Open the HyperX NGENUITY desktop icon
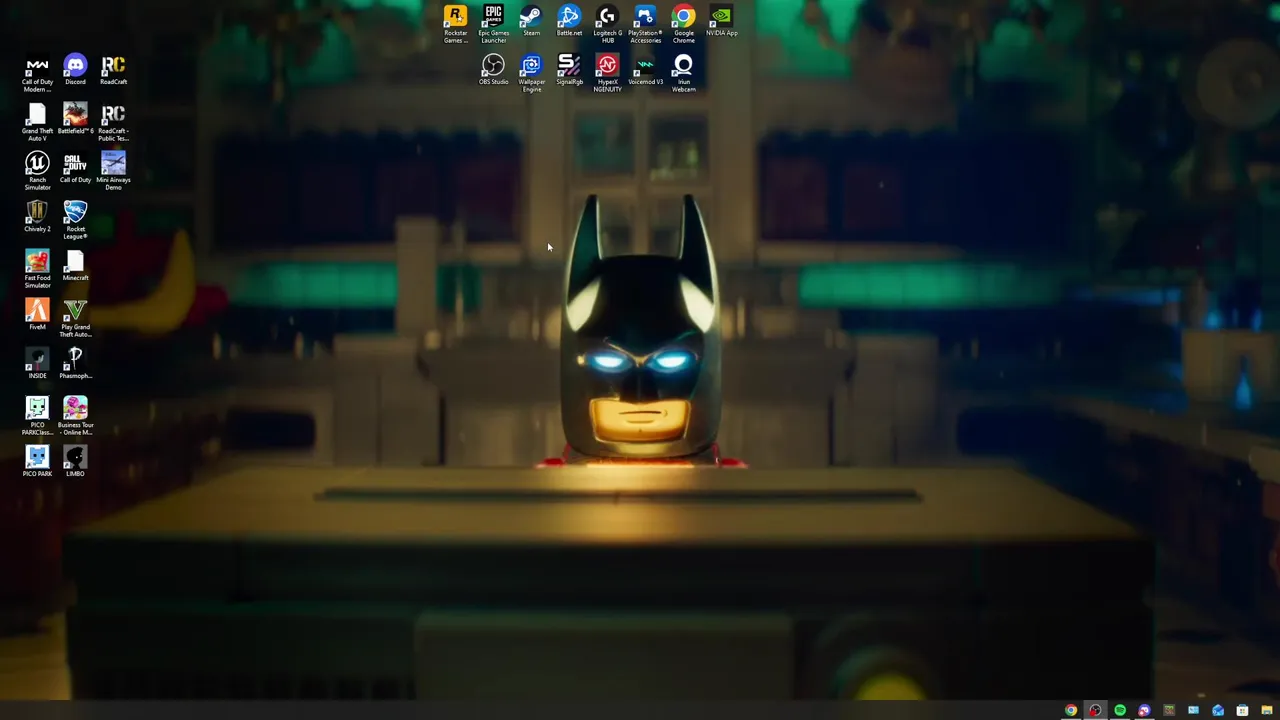Image resolution: width=1280 pixels, height=720 pixels. (607, 73)
